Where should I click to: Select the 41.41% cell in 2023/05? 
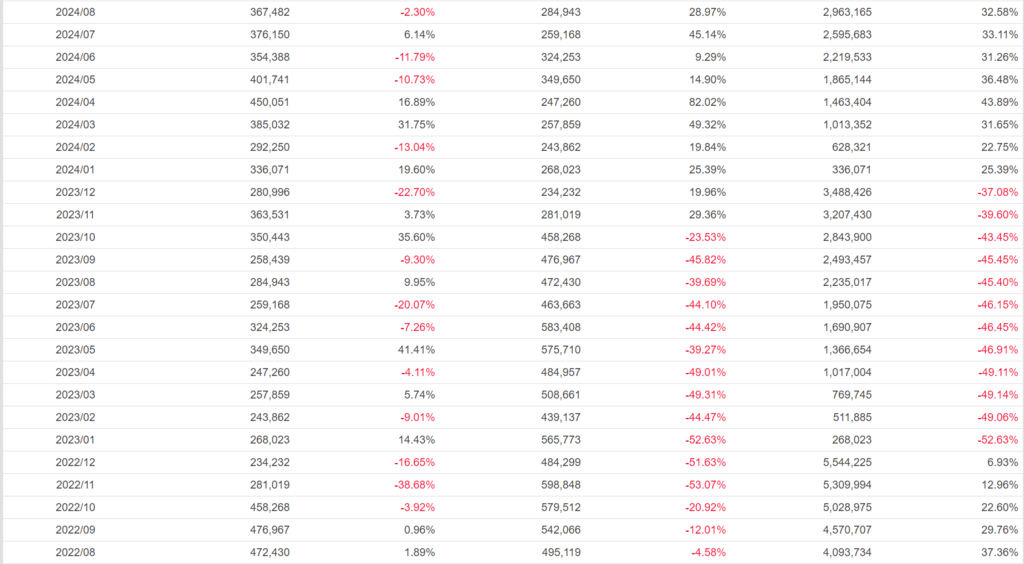(415, 349)
